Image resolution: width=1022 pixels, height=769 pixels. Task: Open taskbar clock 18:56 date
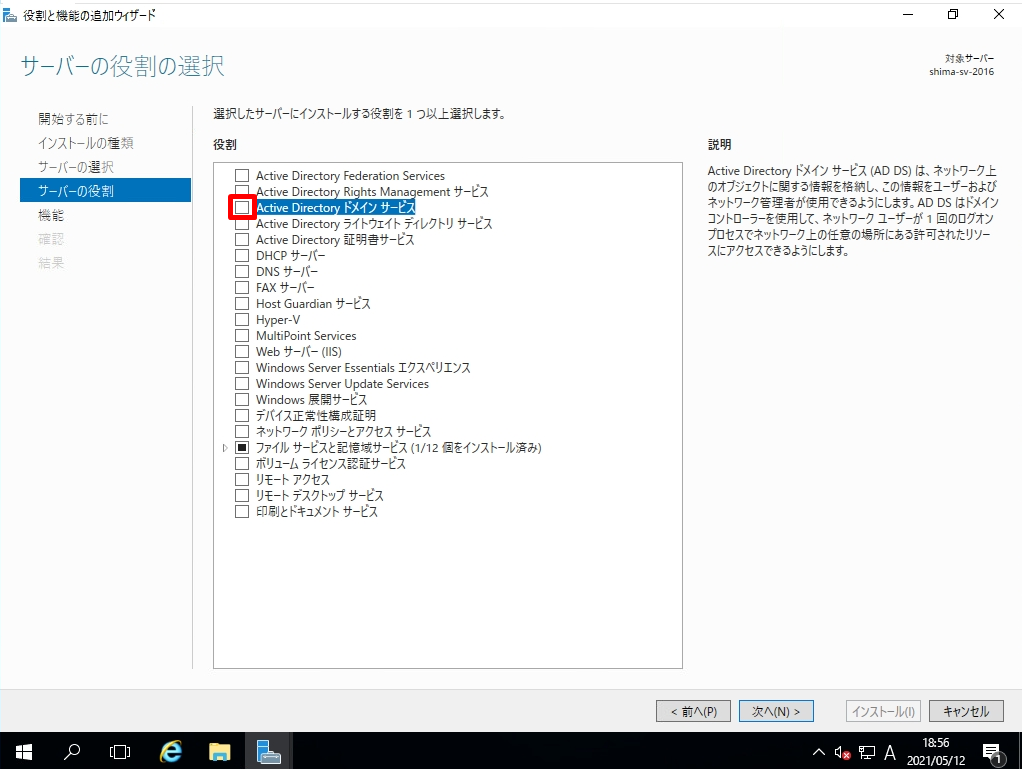935,752
